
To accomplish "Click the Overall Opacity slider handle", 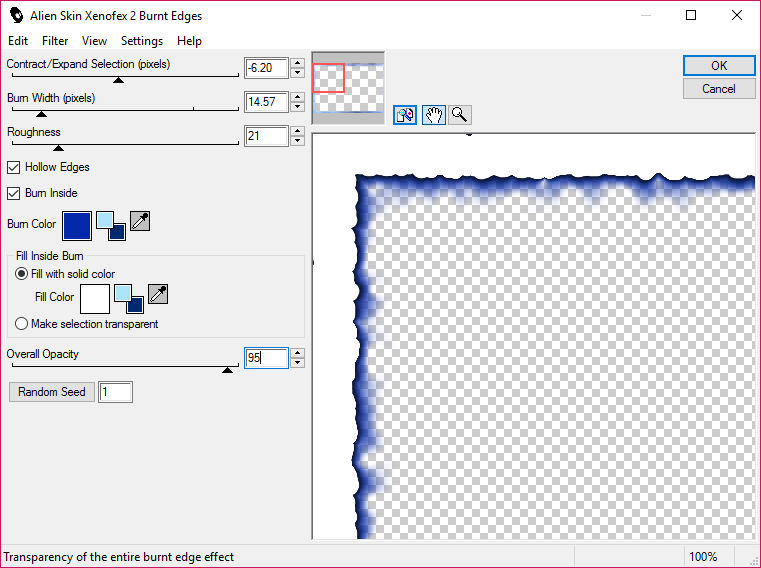I will tap(227, 370).
